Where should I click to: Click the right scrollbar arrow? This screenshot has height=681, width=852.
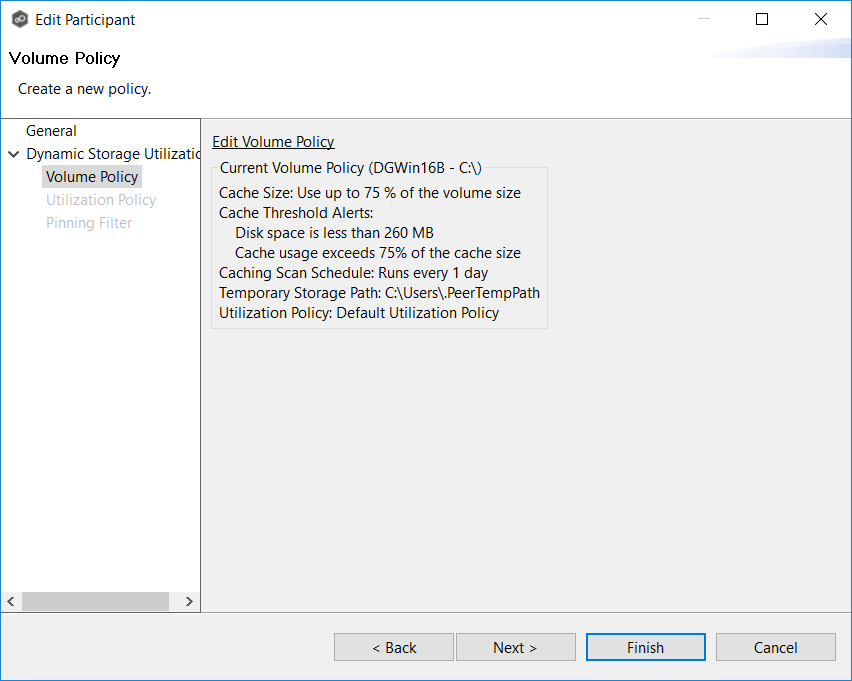(188, 601)
